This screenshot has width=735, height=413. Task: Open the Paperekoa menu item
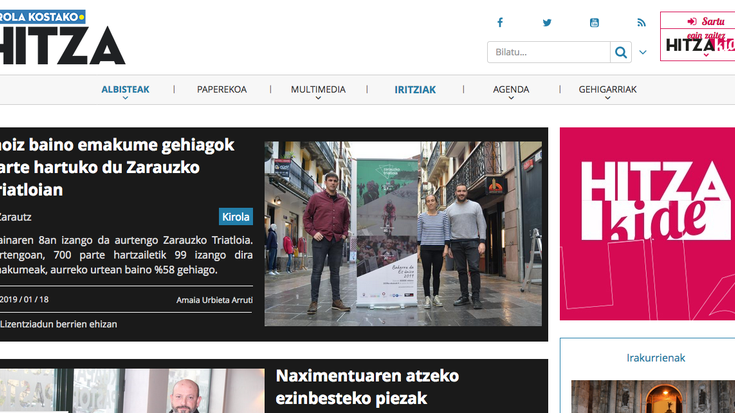pyautogui.click(x=222, y=89)
